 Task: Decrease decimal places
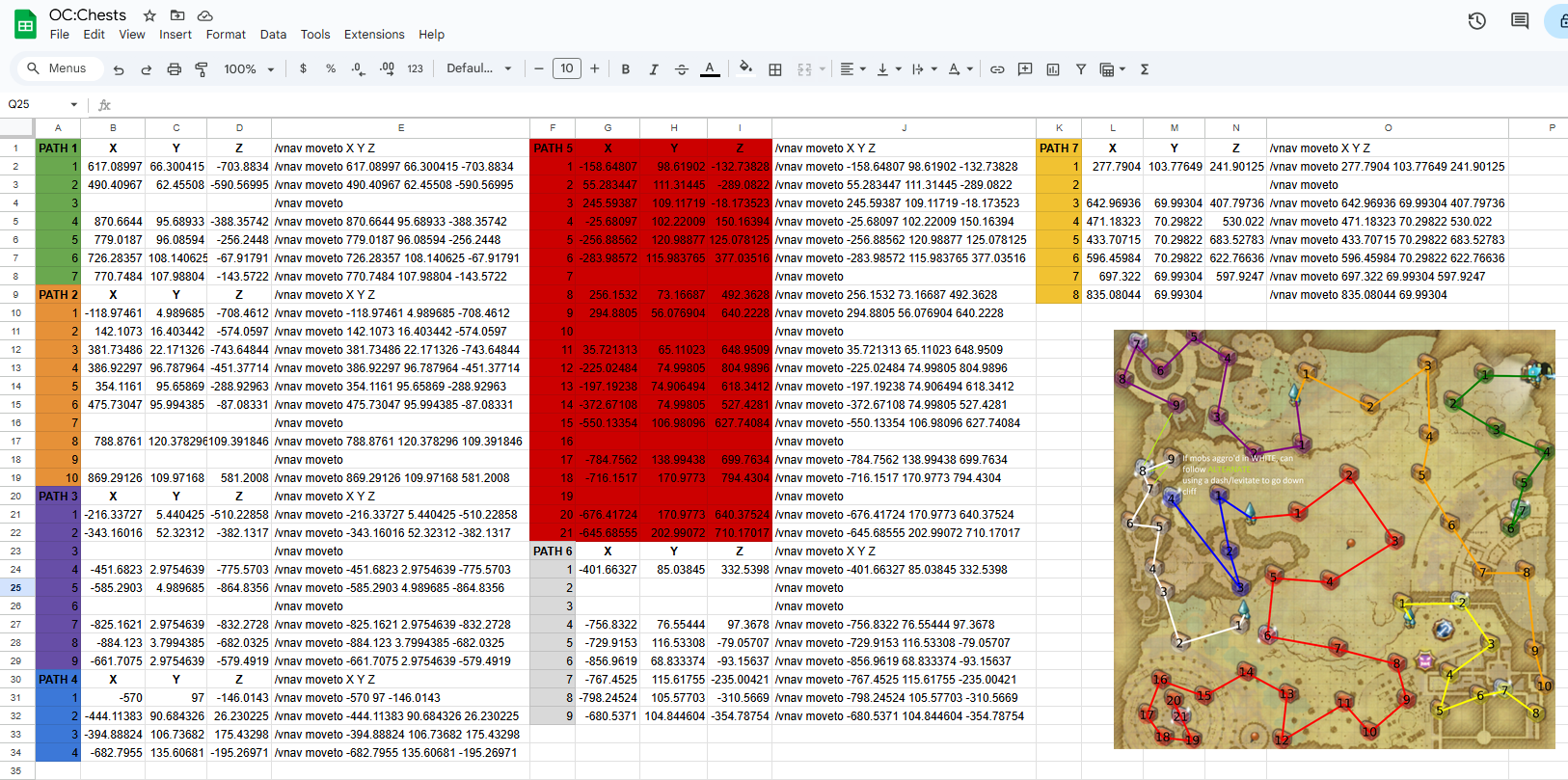359,69
